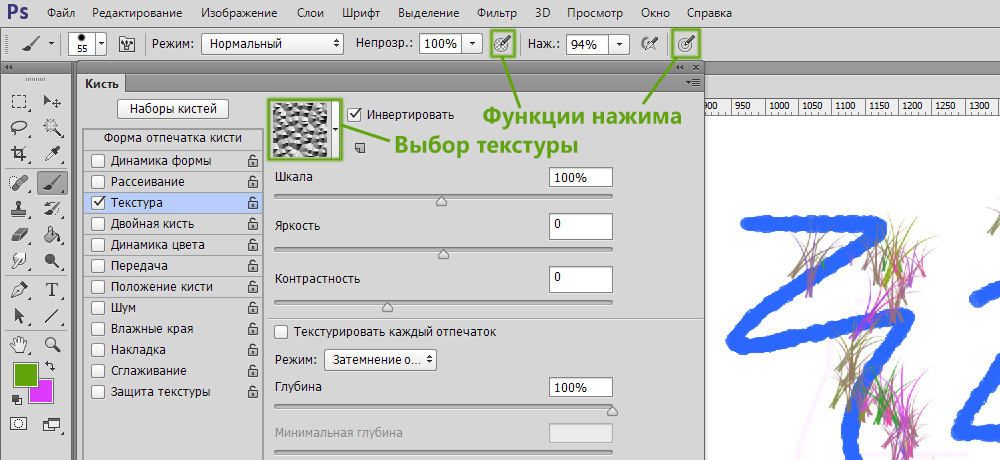
Task: Toggle Quick Mask mode
Action: click(20, 423)
